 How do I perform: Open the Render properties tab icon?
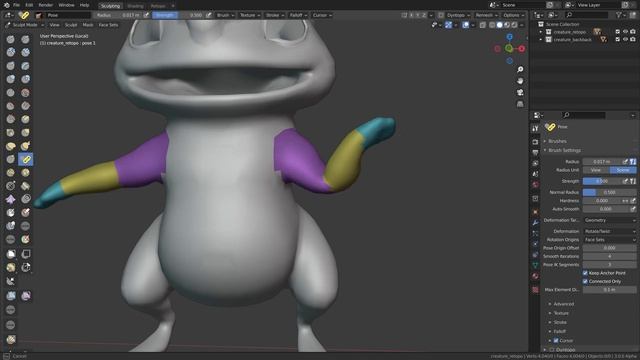pyautogui.click(x=535, y=142)
